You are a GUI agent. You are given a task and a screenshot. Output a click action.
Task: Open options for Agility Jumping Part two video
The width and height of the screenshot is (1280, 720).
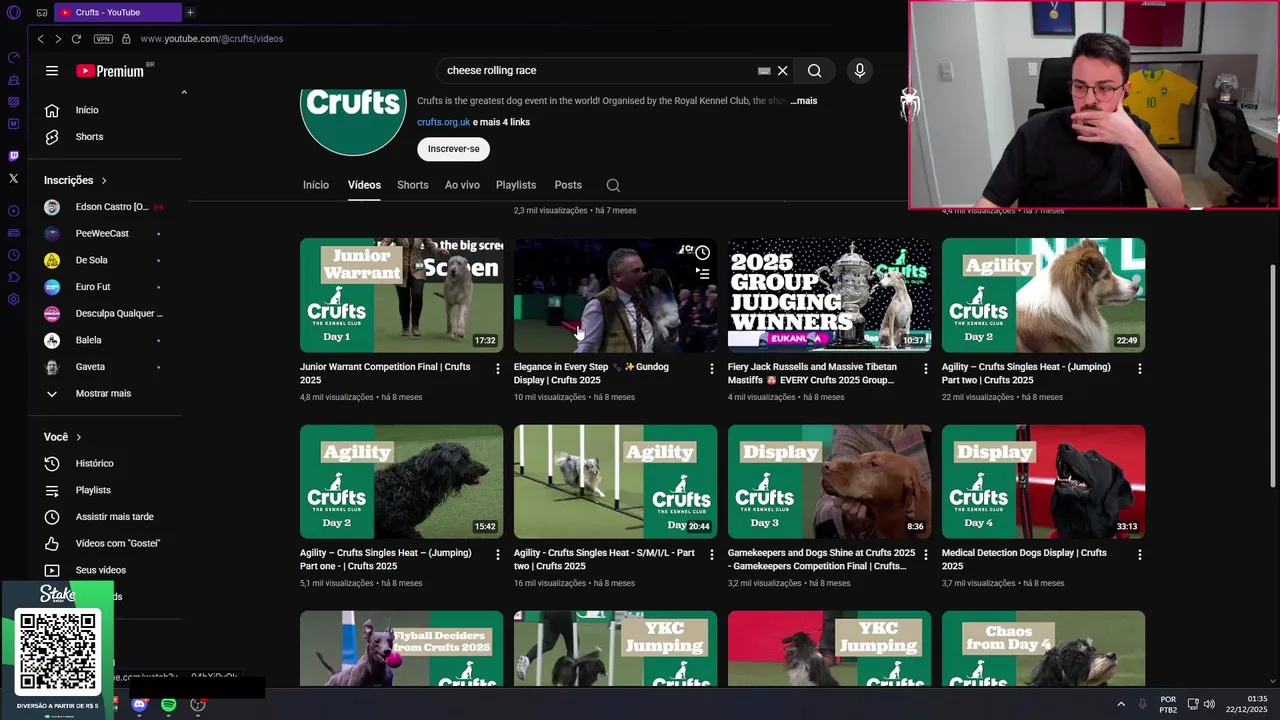(x=1140, y=369)
